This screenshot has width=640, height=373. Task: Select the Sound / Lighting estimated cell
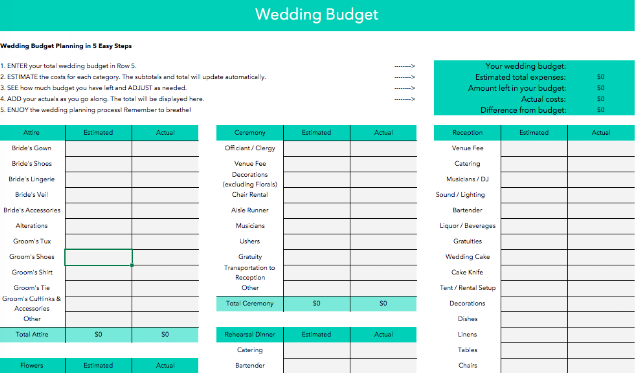click(534, 195)
